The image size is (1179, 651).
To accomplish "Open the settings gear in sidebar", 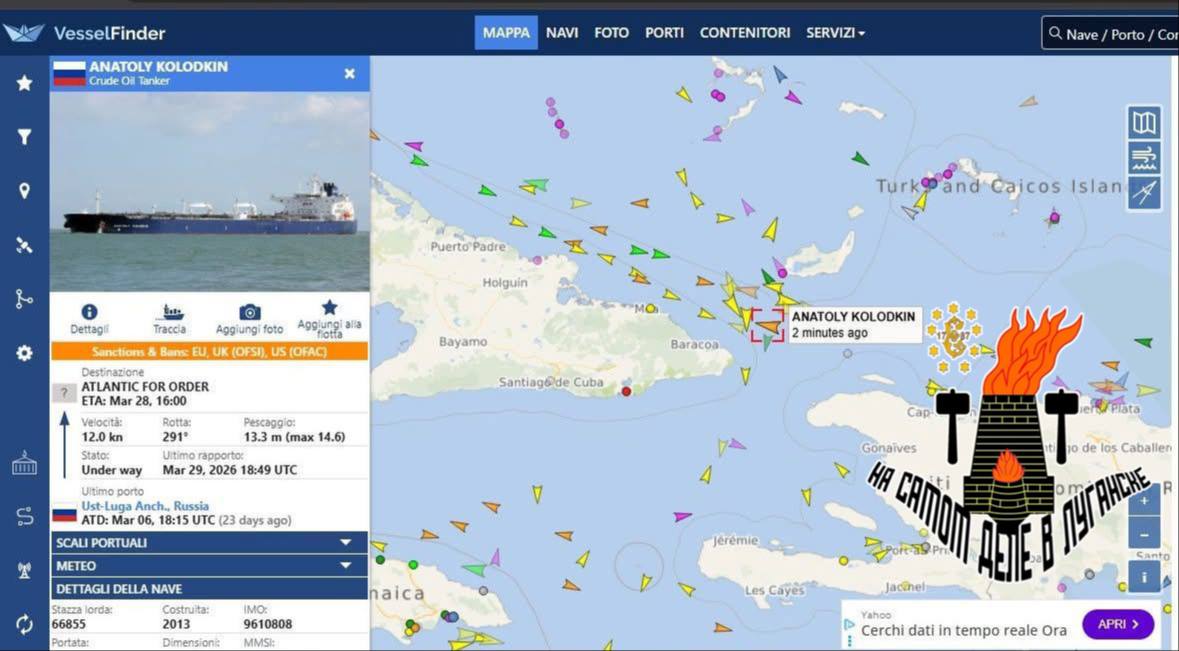I will point(24,353).
